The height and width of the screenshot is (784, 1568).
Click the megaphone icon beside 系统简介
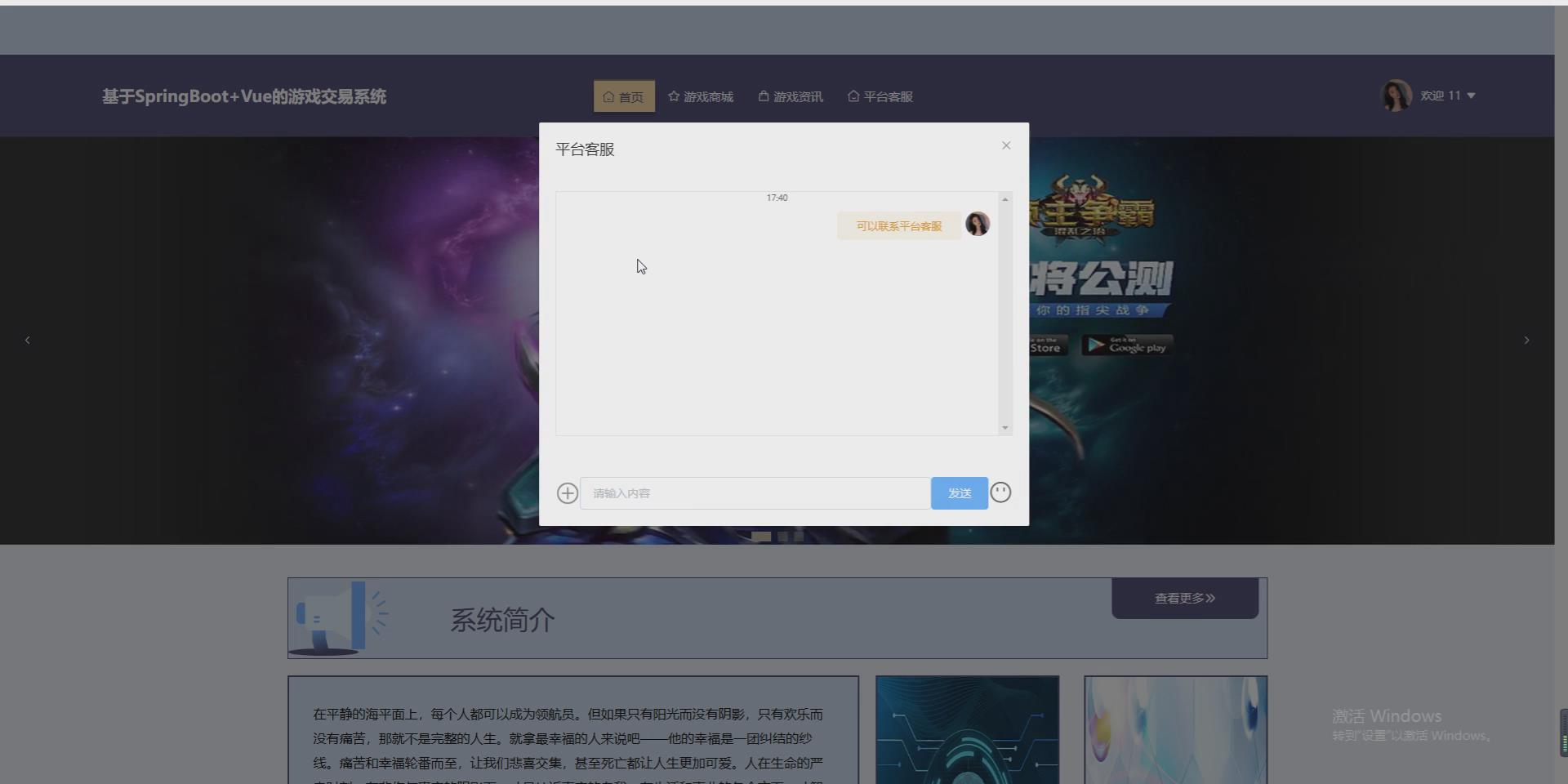pos(338,618)
